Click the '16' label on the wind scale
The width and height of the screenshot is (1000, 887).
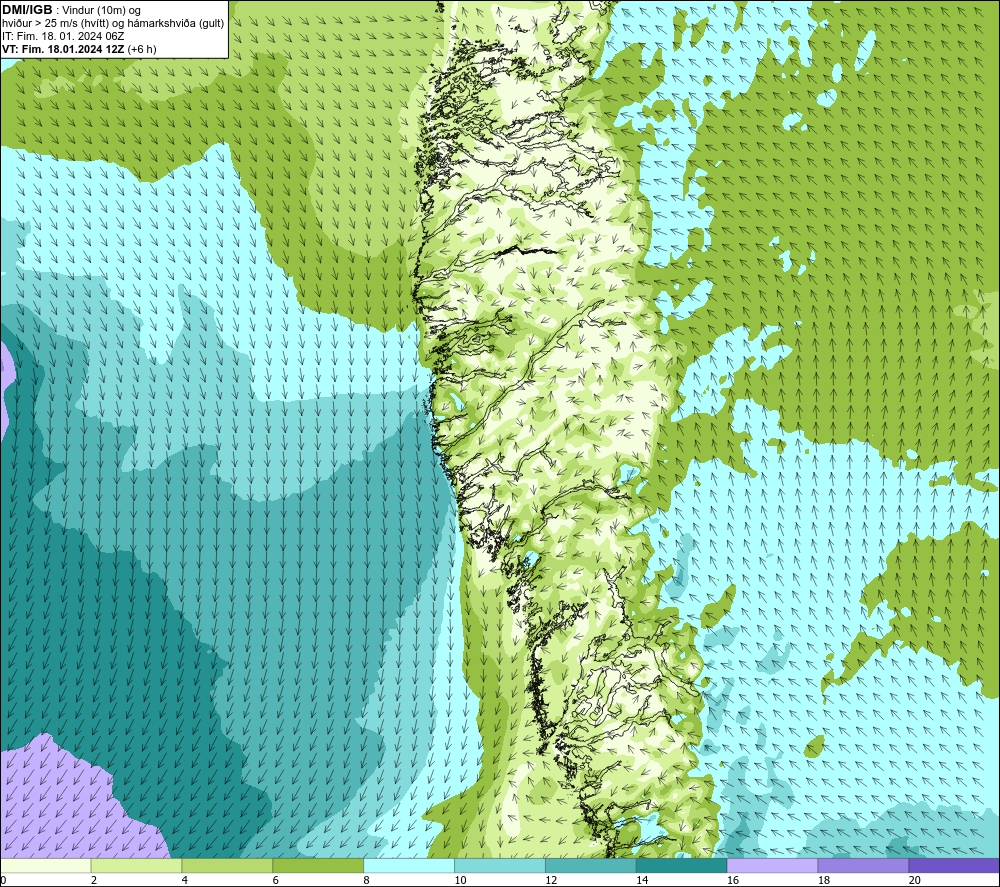[x=733, y=881]
